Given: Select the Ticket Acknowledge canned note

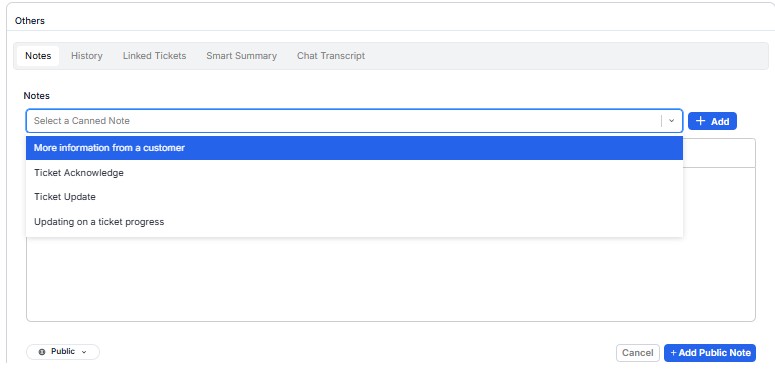Looking at the screenshot, I should (354, 173).
